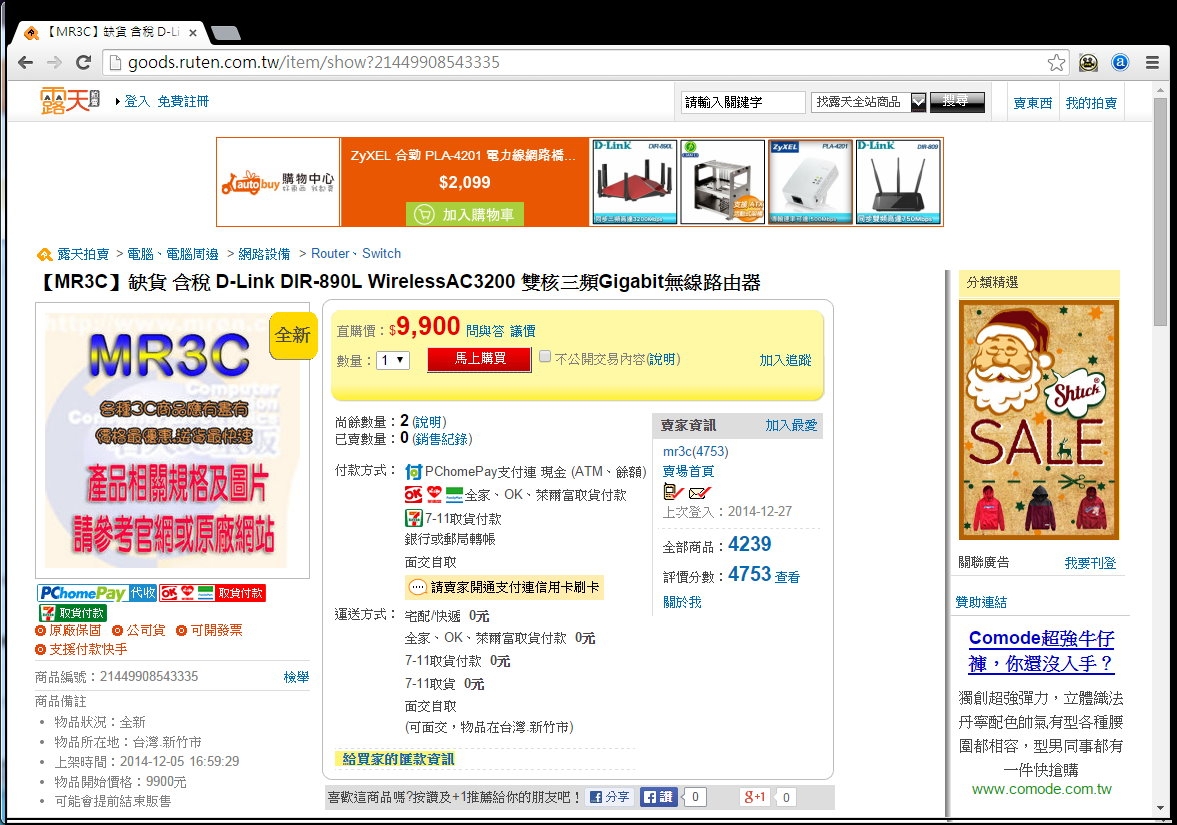Viewport: 1177px width, 825px height.
Task: Click the Facebook 讚 like button
Action: click(x=658, y=796)
